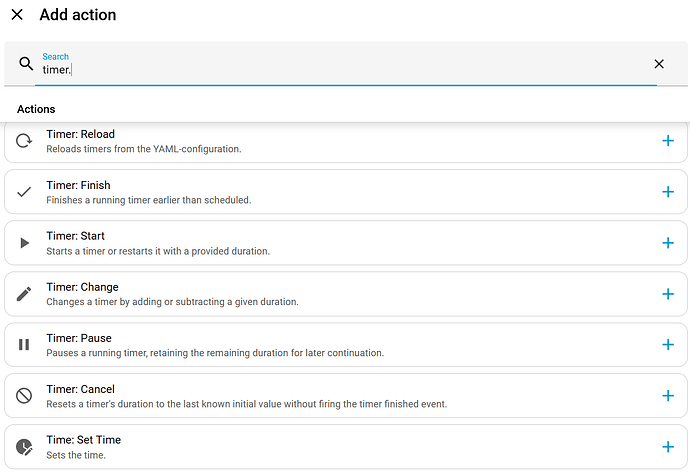Viewport: 690px width, 474px height.
Task: Select the Timer: Start list entry
Action: pyautogui.click(x=300, y=243)
